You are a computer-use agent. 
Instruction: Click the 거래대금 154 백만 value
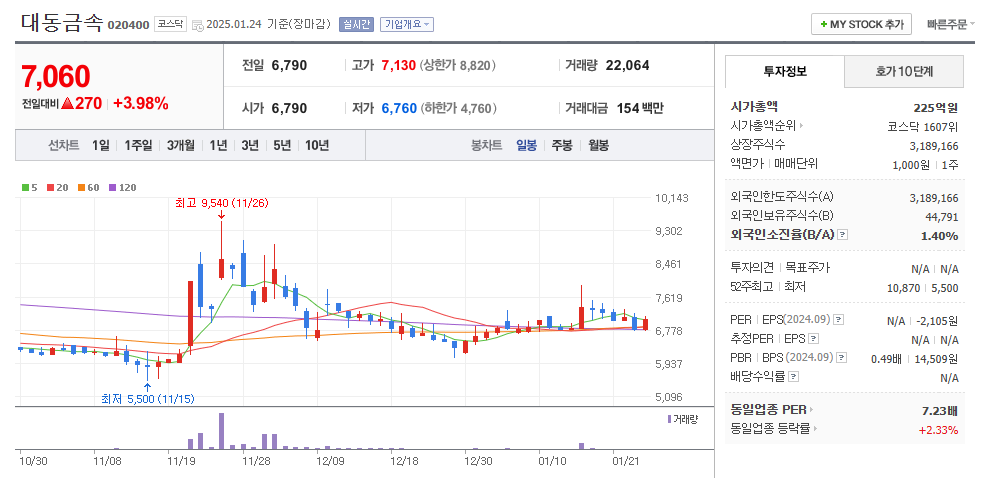point(639,108)
